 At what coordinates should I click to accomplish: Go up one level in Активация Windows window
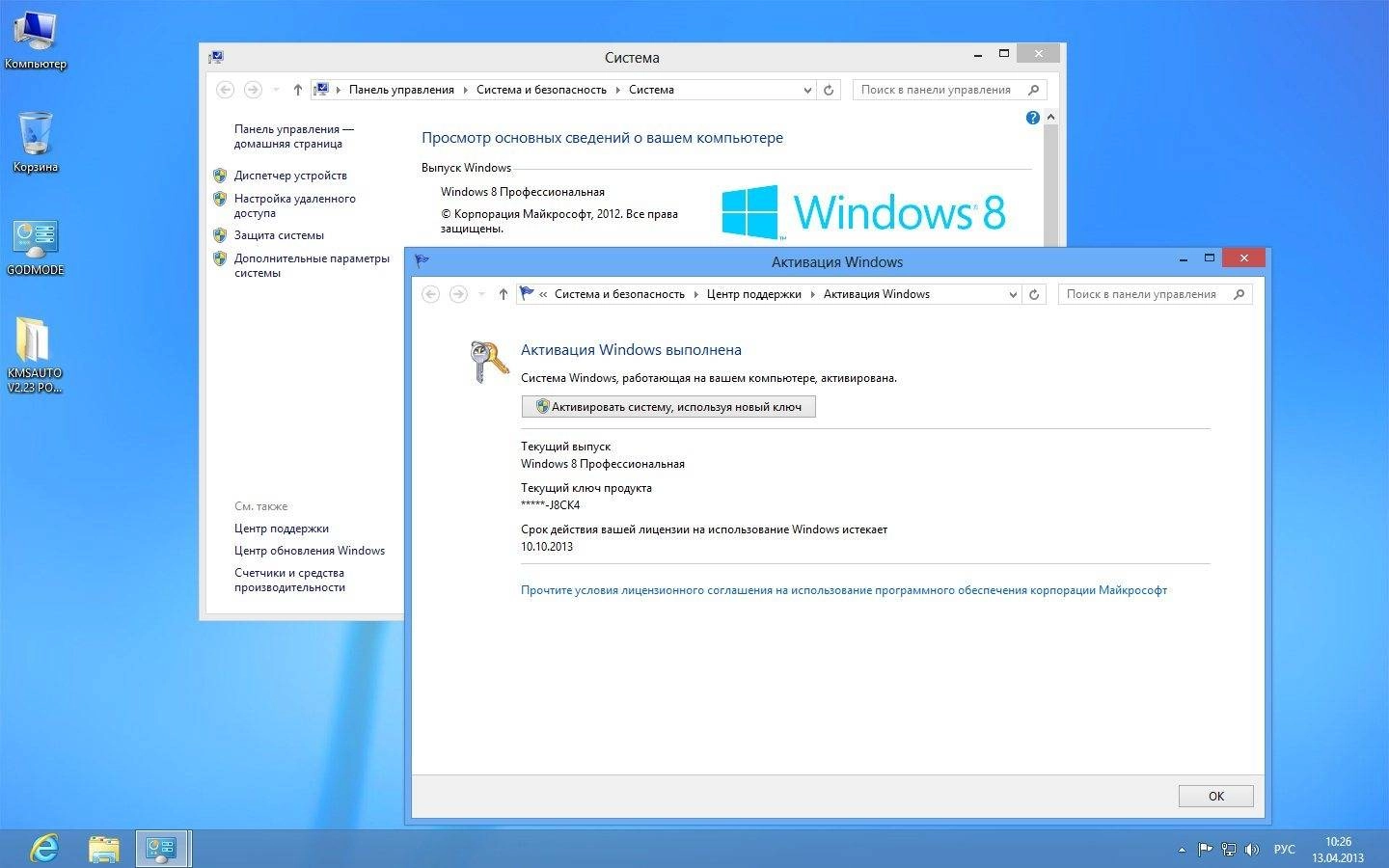503,294
